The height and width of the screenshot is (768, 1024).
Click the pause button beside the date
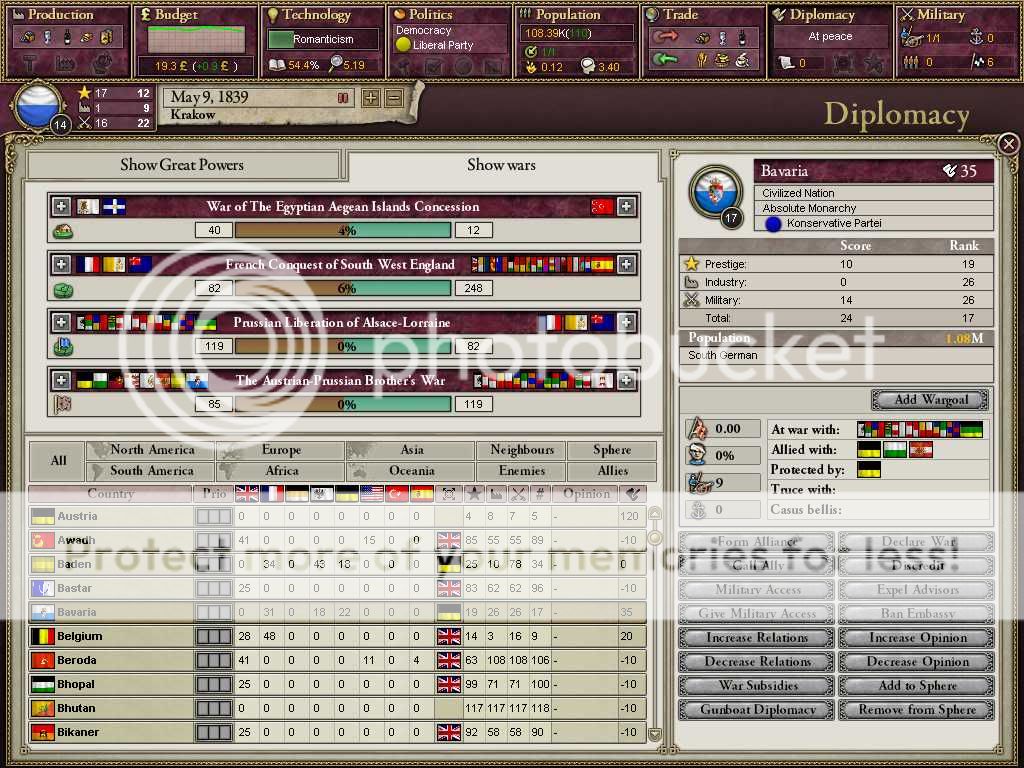(343, 98)
